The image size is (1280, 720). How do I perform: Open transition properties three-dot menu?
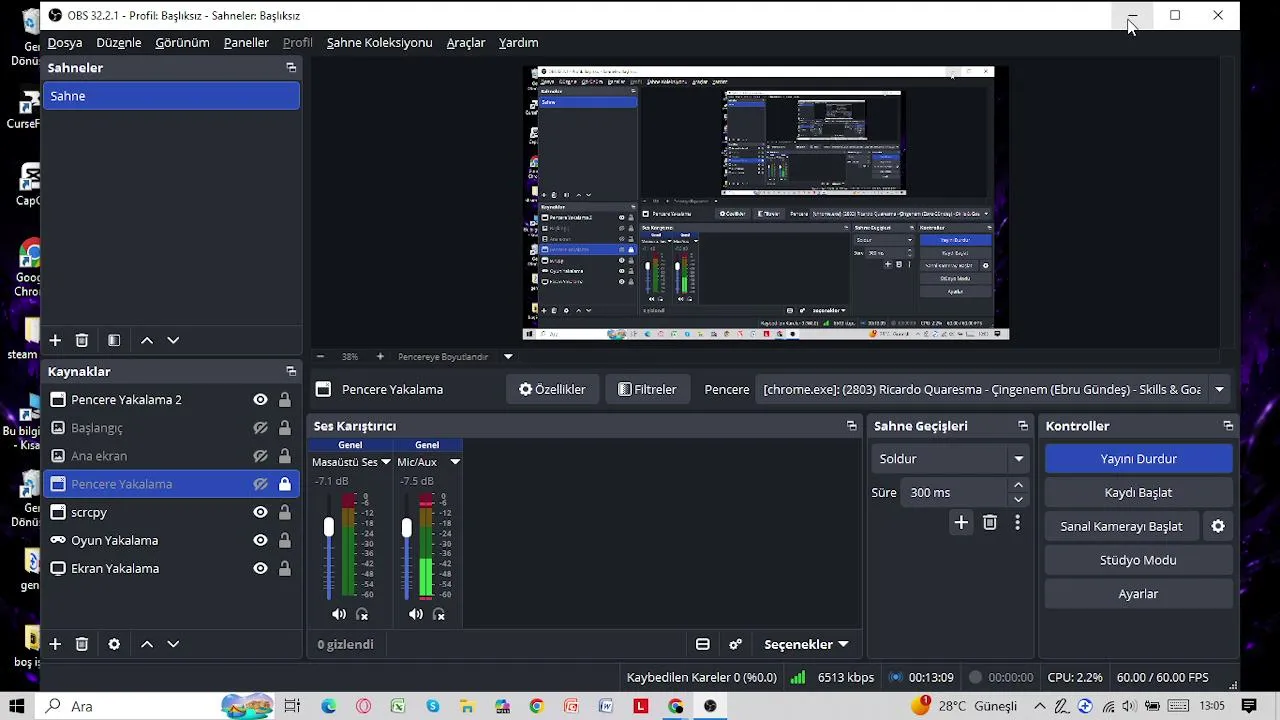pos(1018,522)
